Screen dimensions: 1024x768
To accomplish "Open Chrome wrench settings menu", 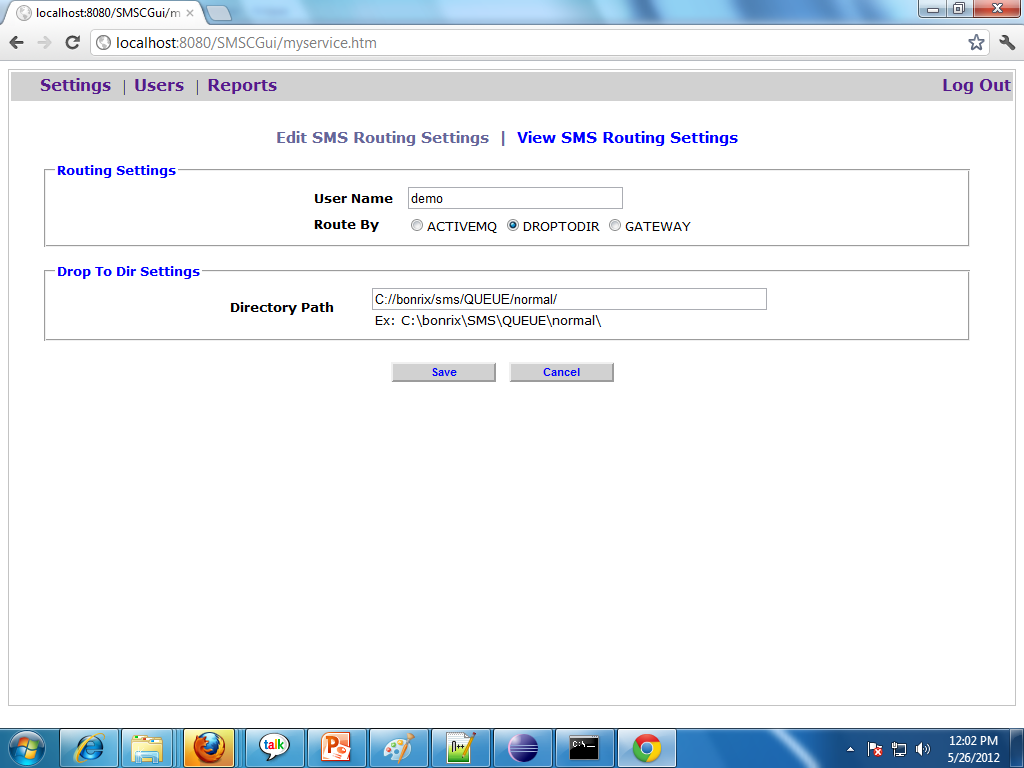I will [x=1006, y=43].
